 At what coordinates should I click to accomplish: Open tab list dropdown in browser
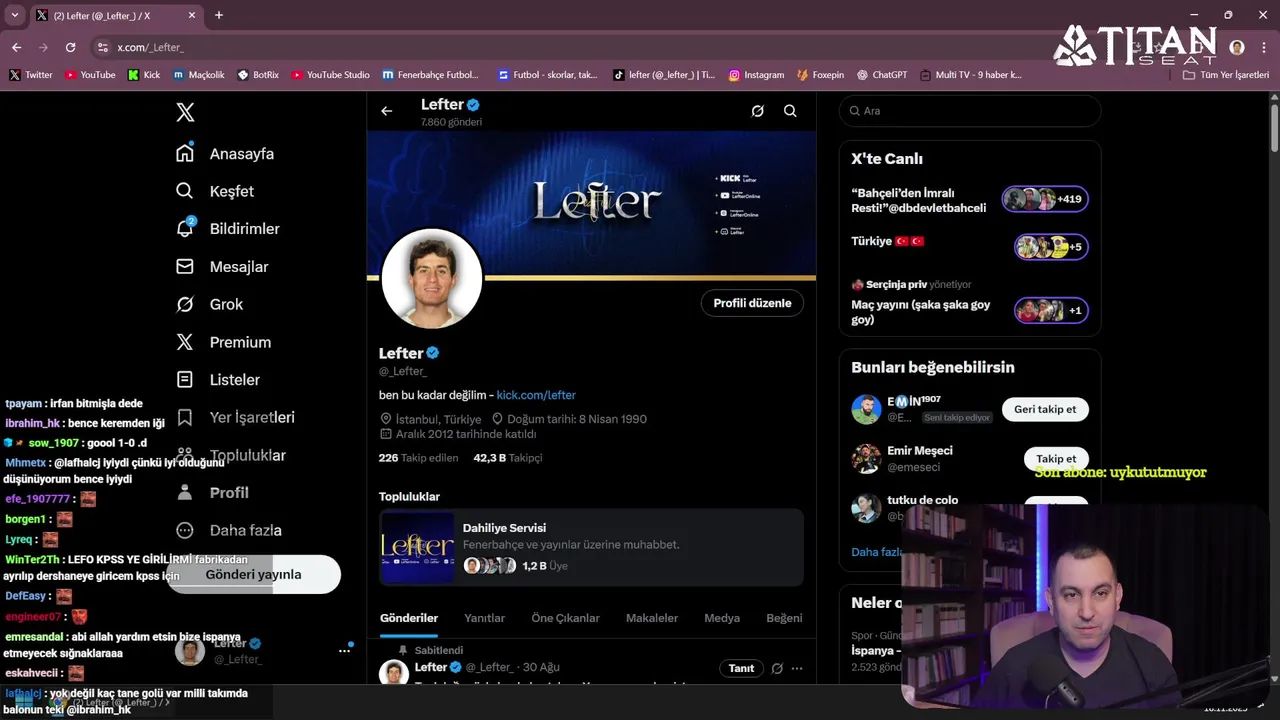[15, 15]
